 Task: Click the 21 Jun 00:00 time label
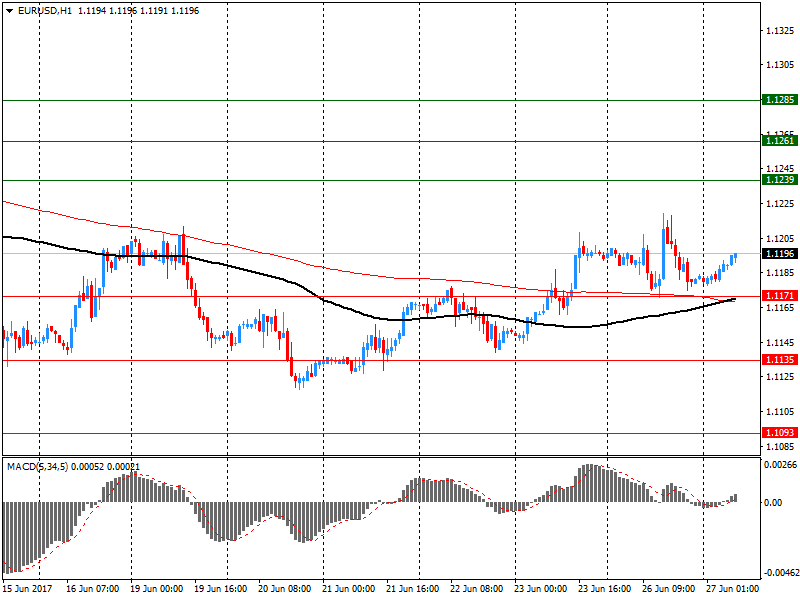(348, 589)
